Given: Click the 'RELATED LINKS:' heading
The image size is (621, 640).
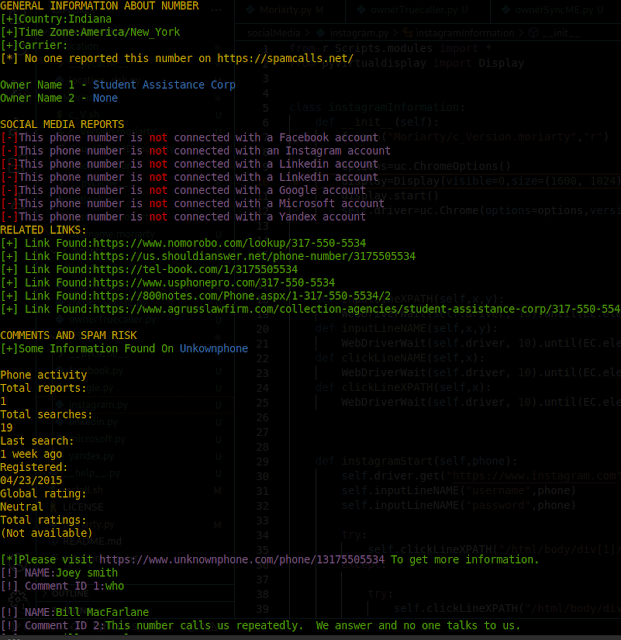Looking at the screenshot, I should (x=43, y=230).
